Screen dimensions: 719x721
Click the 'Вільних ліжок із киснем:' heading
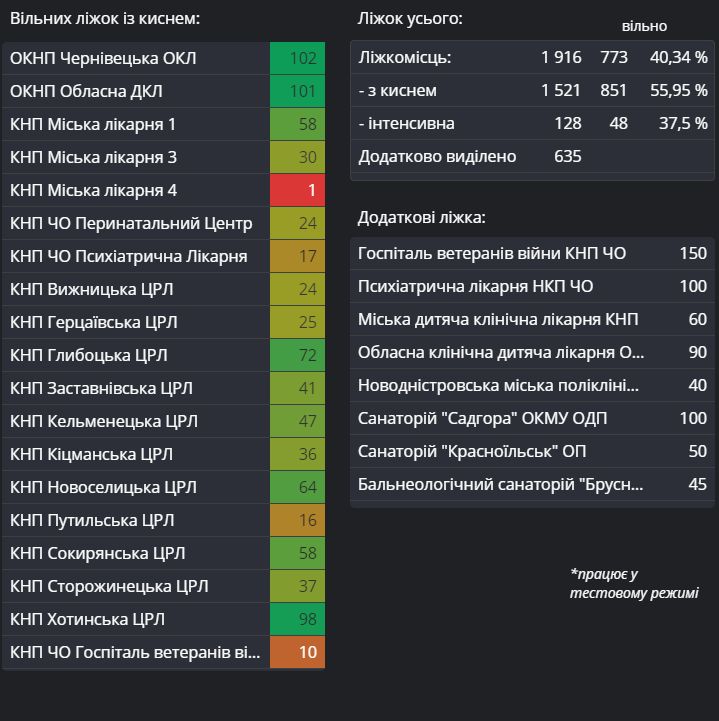(x=105, y=19)
